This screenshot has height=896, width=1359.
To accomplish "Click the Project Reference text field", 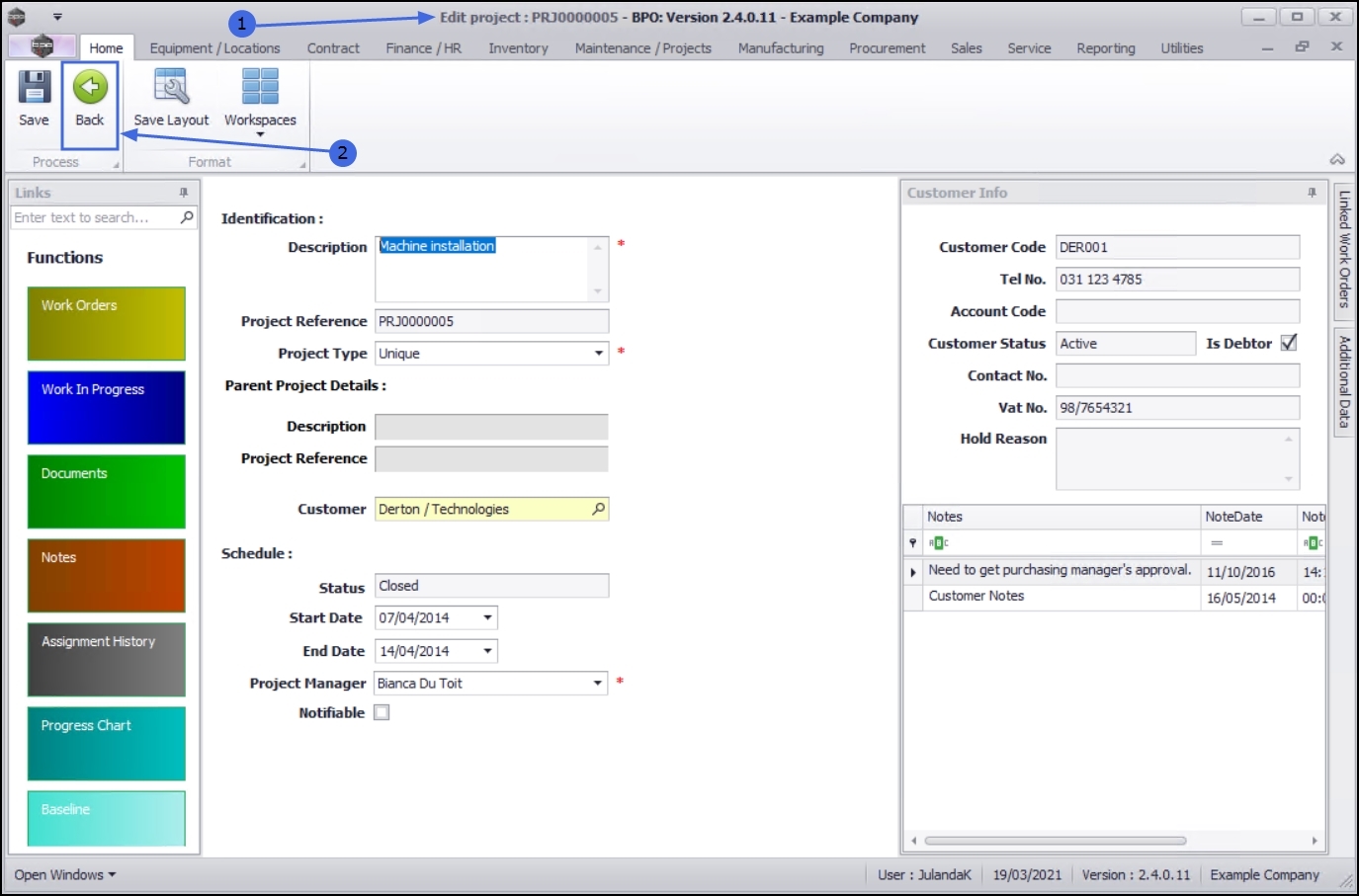I will 491,321.
